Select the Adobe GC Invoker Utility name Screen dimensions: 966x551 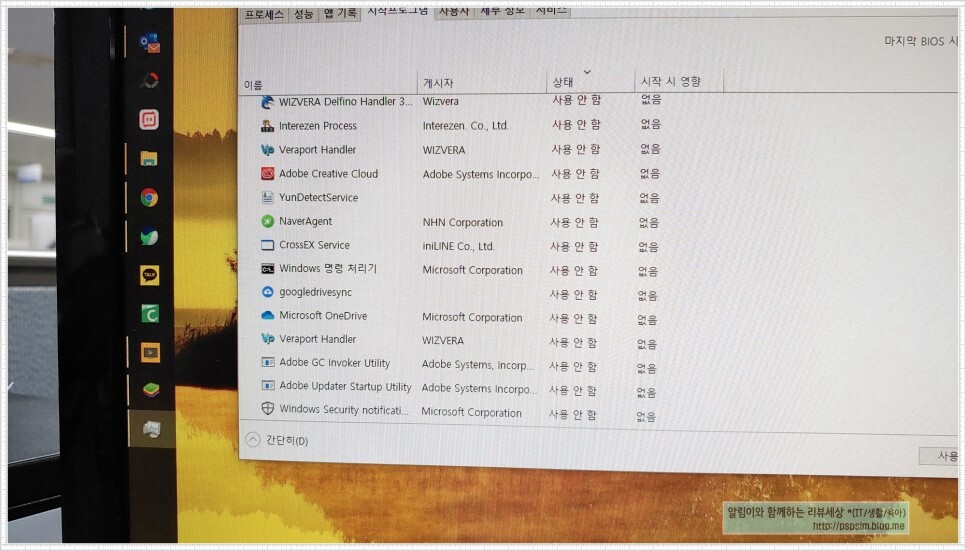click(335, 363)
